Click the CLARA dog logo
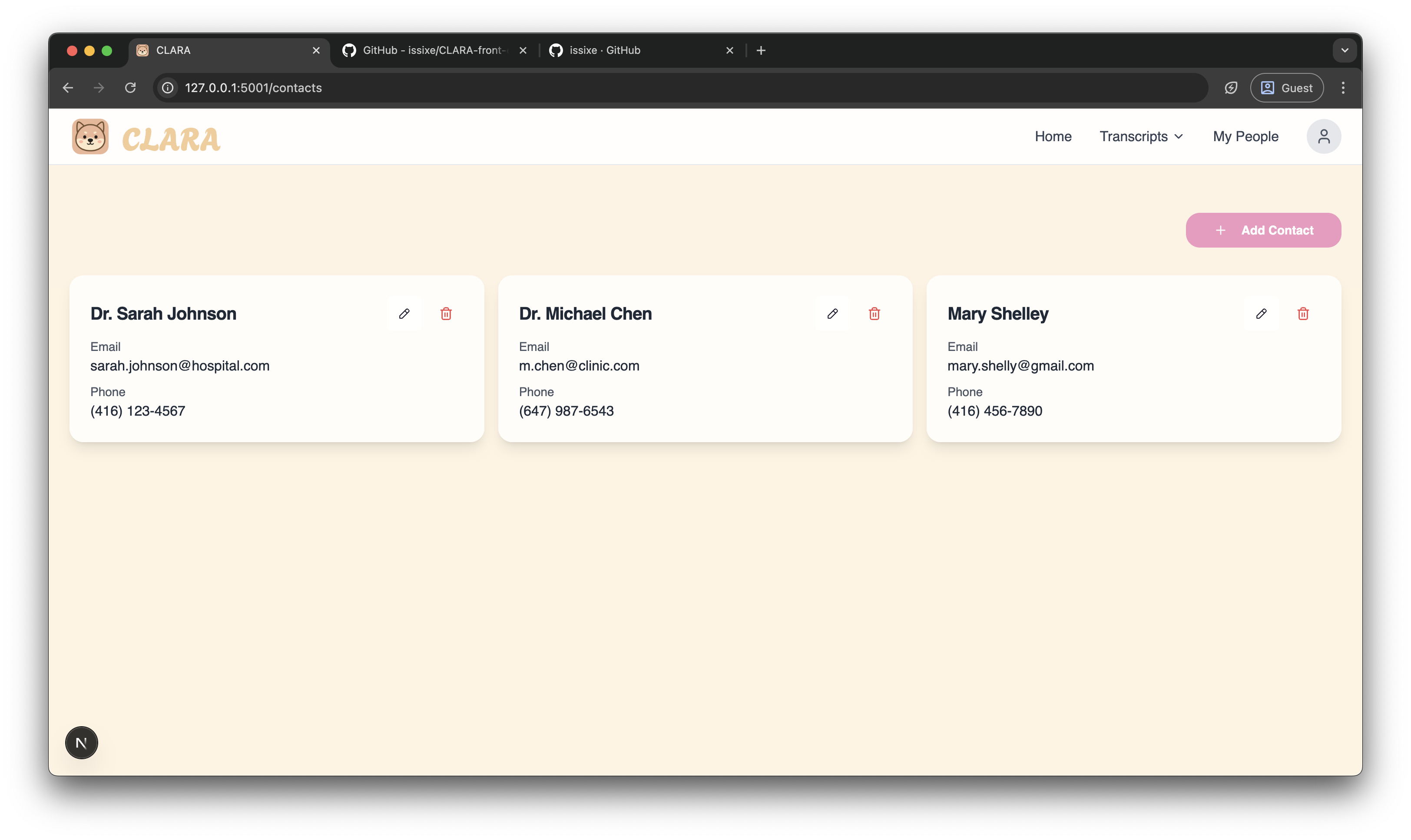This screenshot has width=1411, height=840. (90, 136)
